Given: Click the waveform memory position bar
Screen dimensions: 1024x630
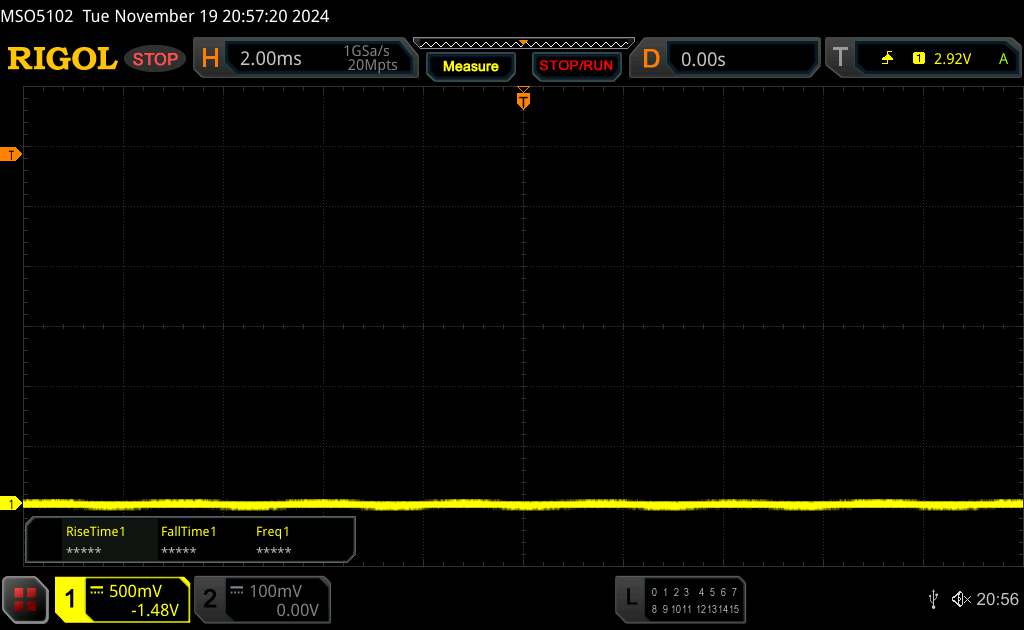Looking at the screenshot, I should point(523,43).
